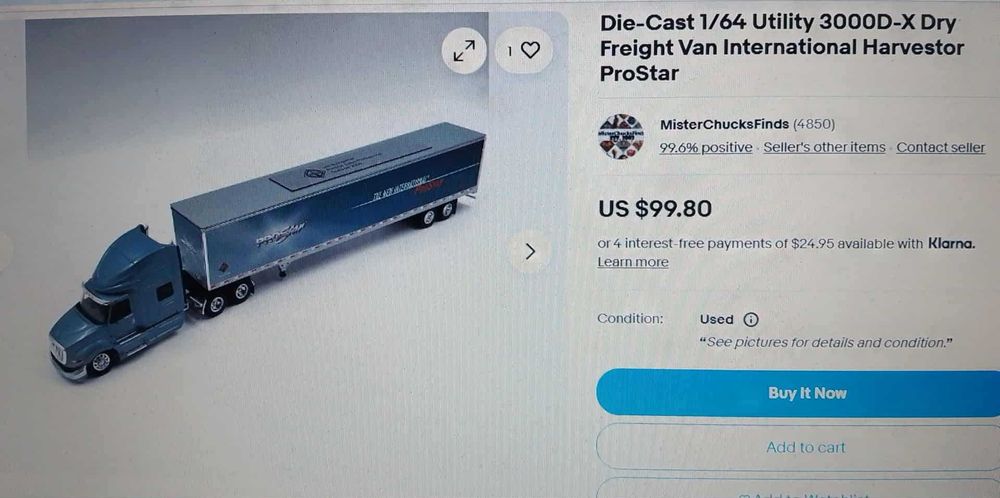The image size is (1000, 498).
Task: Open Seller's other items
Action: [x=824, y=147]
